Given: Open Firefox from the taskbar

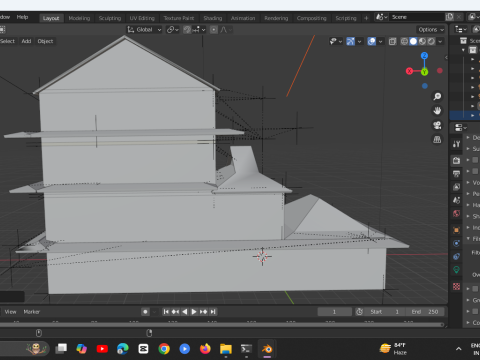Looking at the screenshot, I should click(x=205, y=349).
